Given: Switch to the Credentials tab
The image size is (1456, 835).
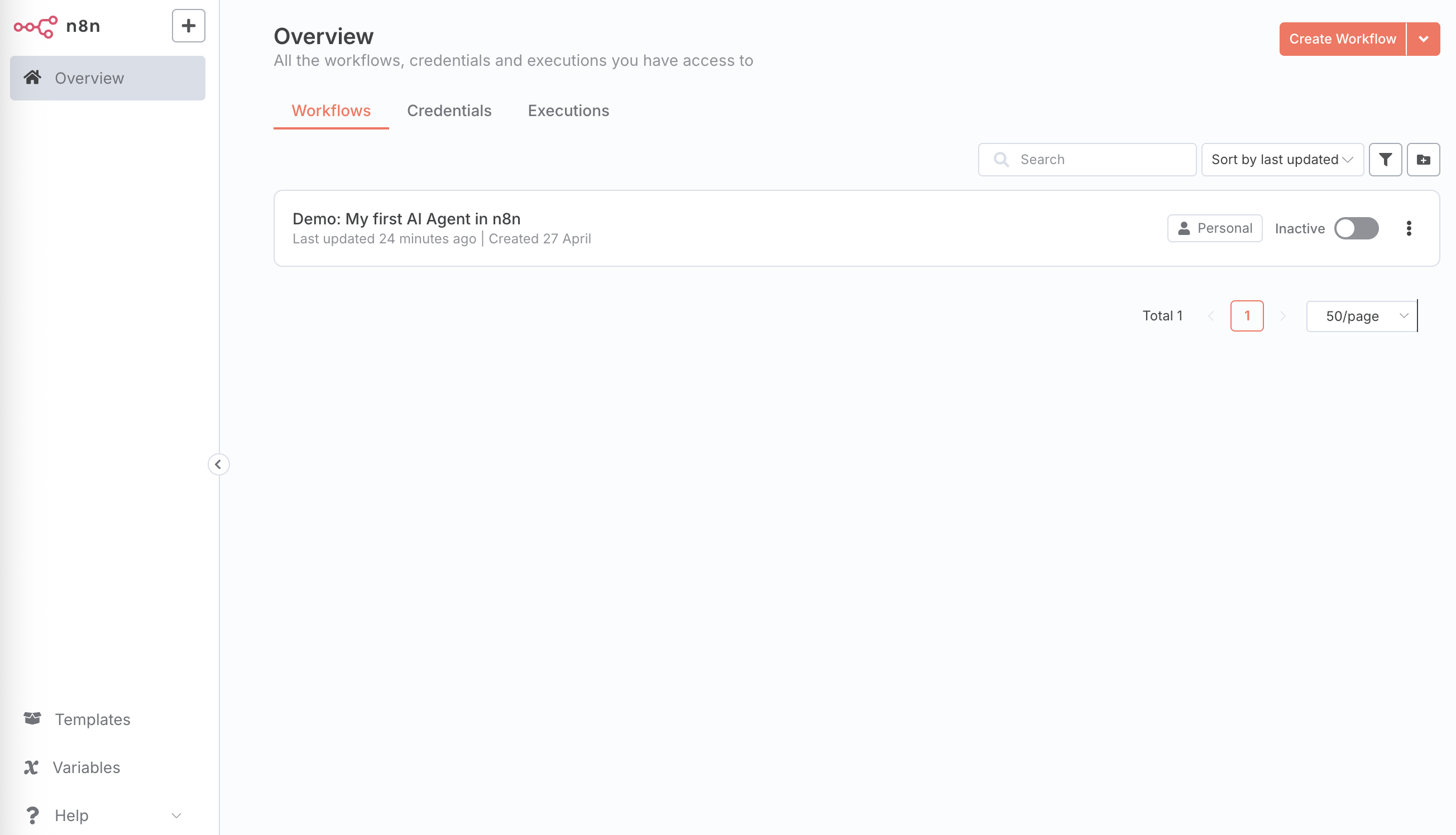Looking at the screenshot, I should (x=449, y=111).
